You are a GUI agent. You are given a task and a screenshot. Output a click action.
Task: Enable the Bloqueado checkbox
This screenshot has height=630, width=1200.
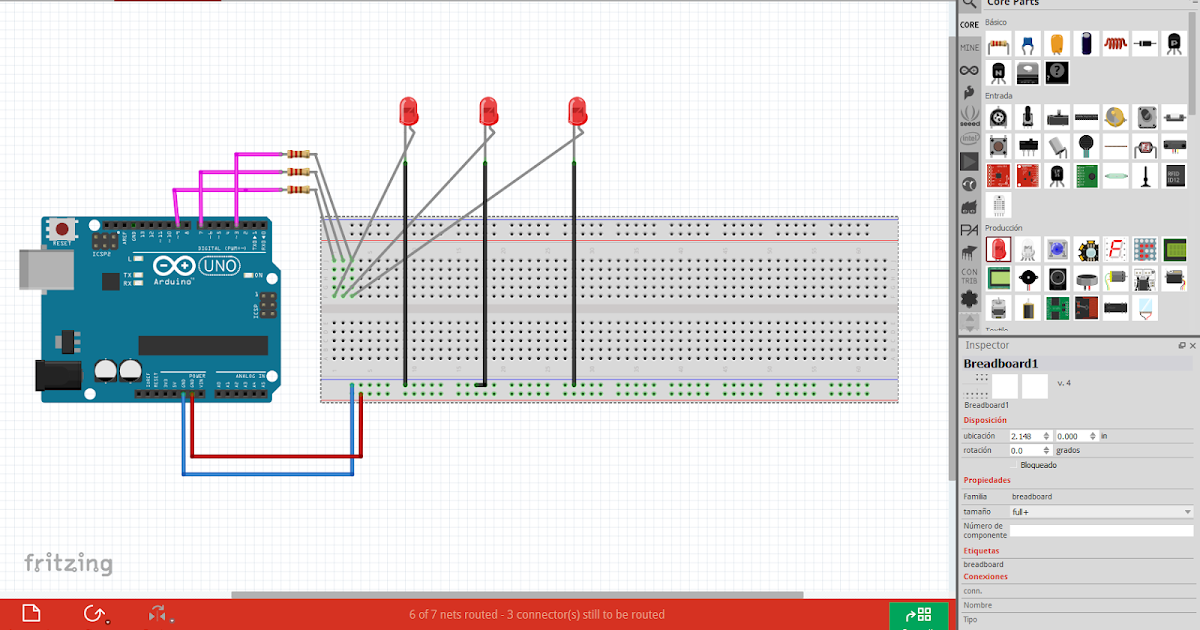[1015, 464]
